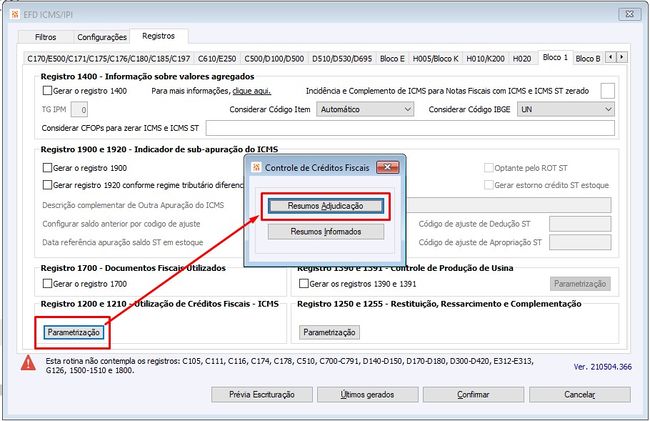The image size is (650, 421).
Task: Click the Código de ajuste de Dedução ST field
Action: [580, 224]
